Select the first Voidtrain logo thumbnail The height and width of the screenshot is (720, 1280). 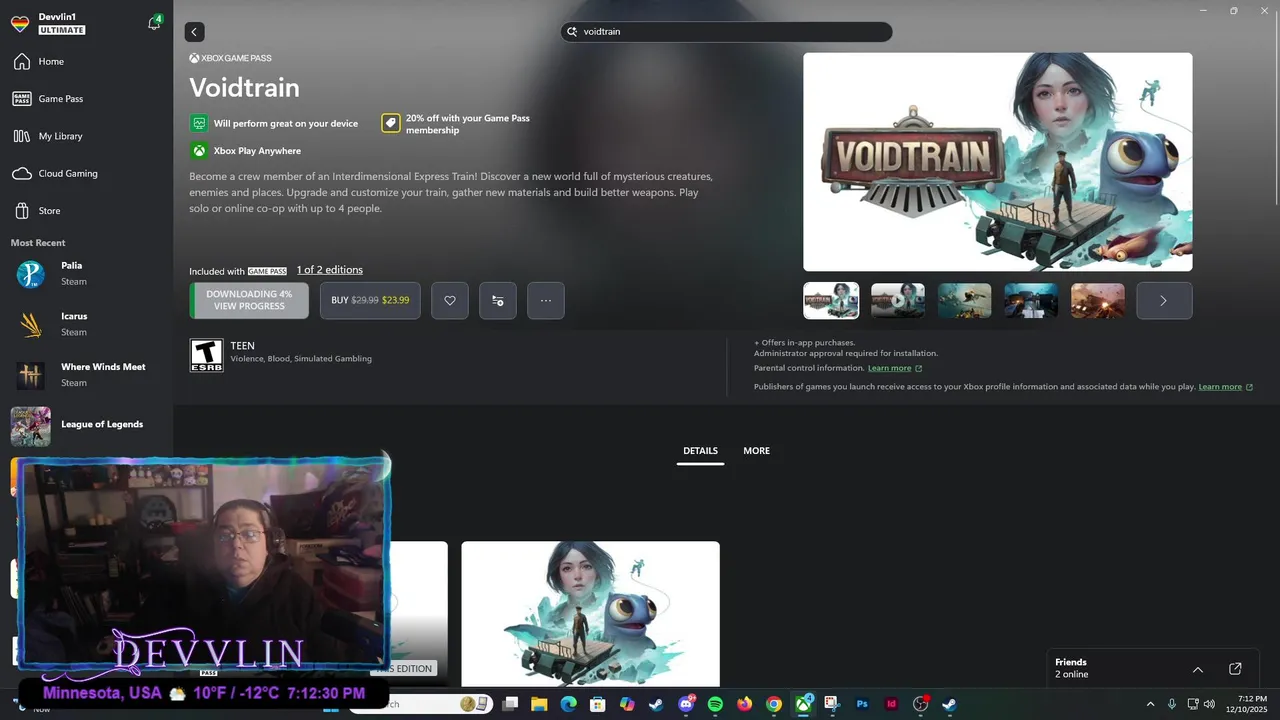click(x=831, y=301)
